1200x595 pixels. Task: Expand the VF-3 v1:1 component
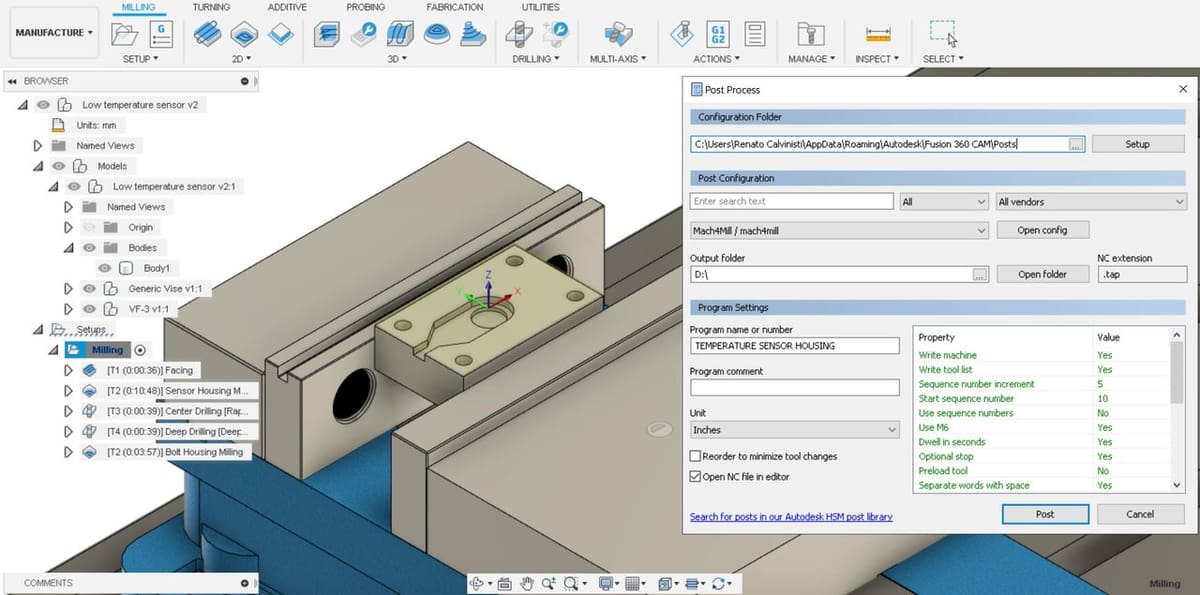coord(69,309)
